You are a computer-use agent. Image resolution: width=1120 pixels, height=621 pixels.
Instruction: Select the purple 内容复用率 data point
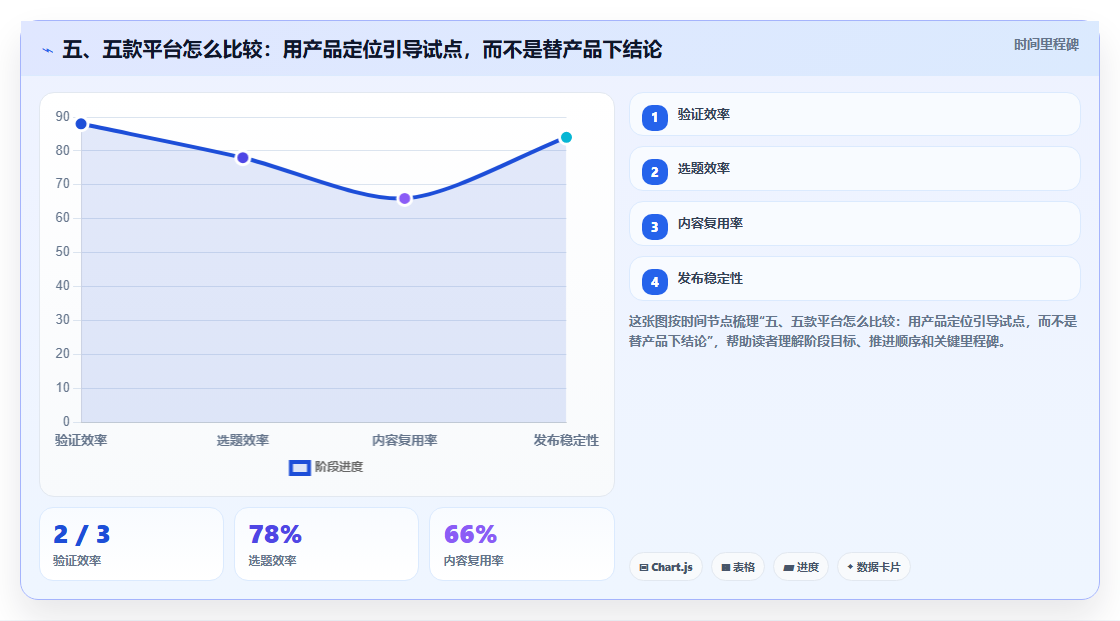(404, 199)
